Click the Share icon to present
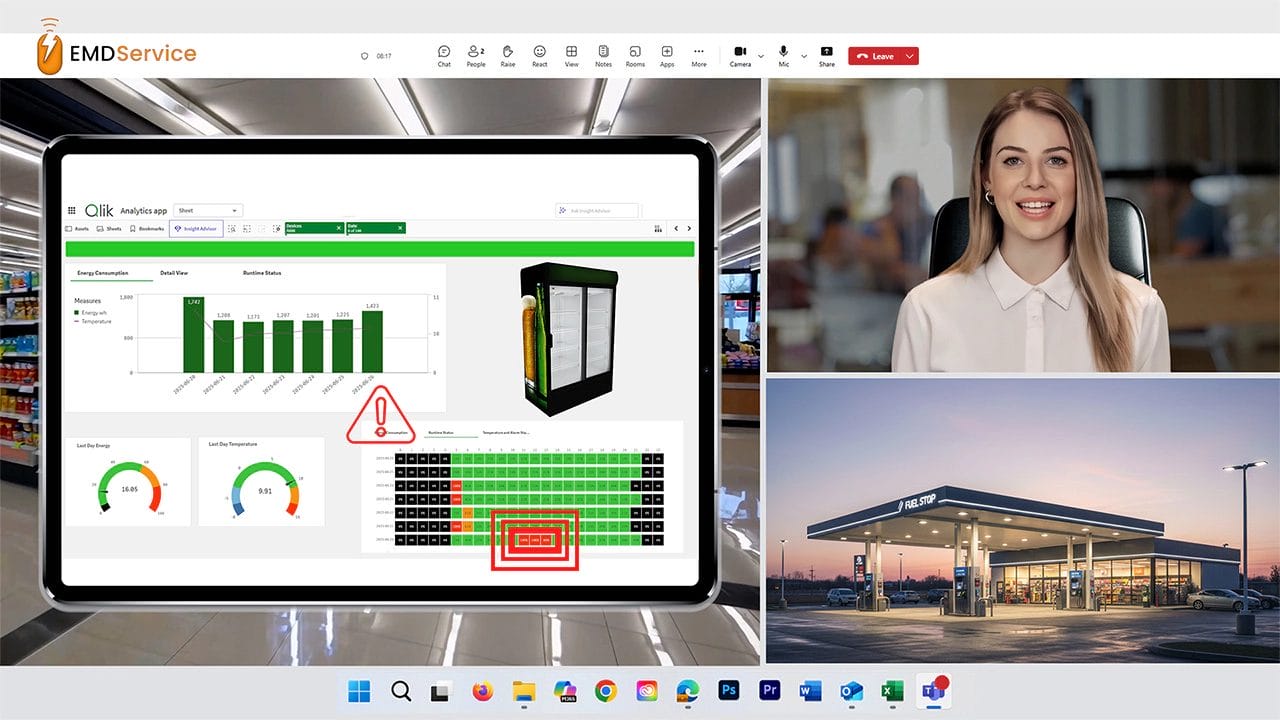 pos(827,53)
